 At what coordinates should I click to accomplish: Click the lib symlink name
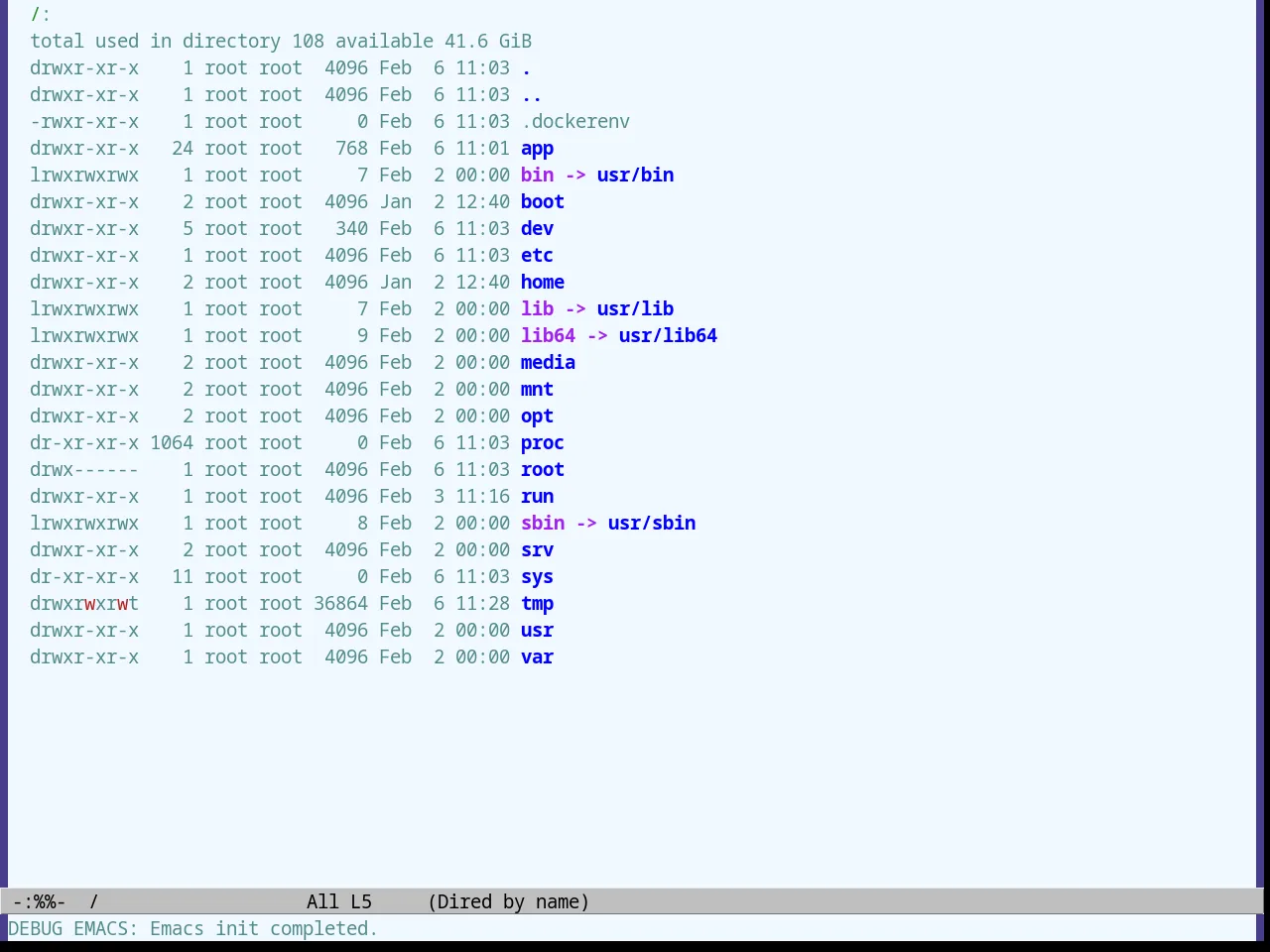537,309
